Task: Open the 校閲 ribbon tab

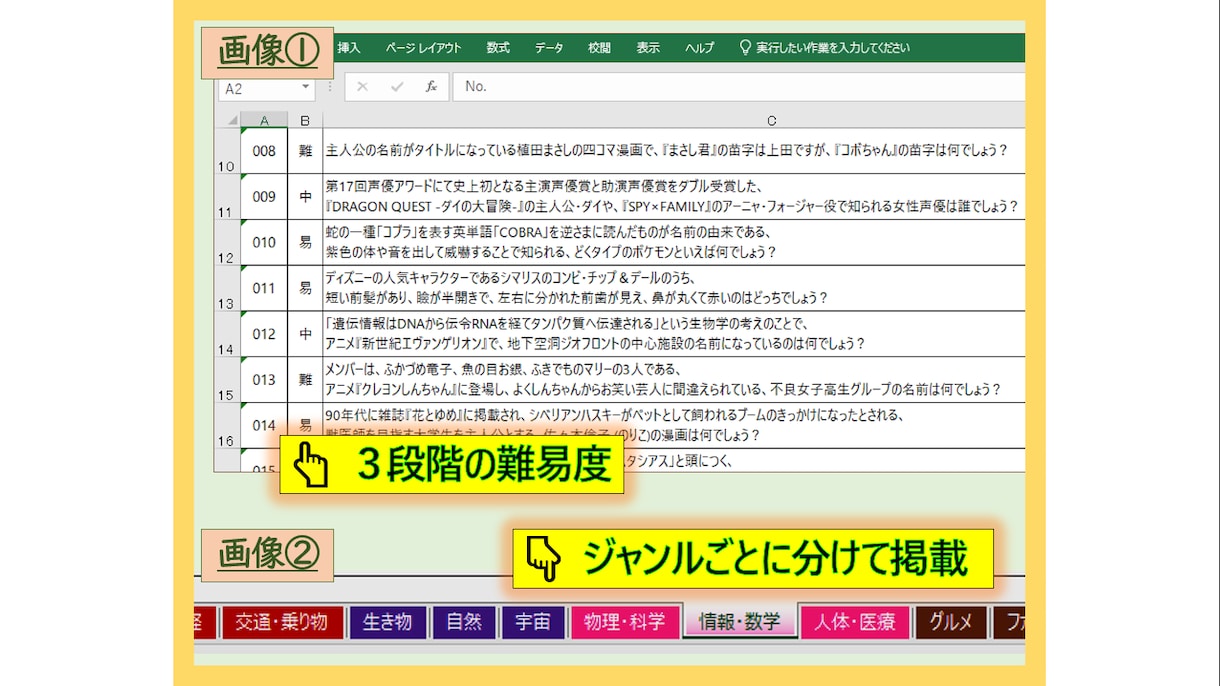Action: 599,48
